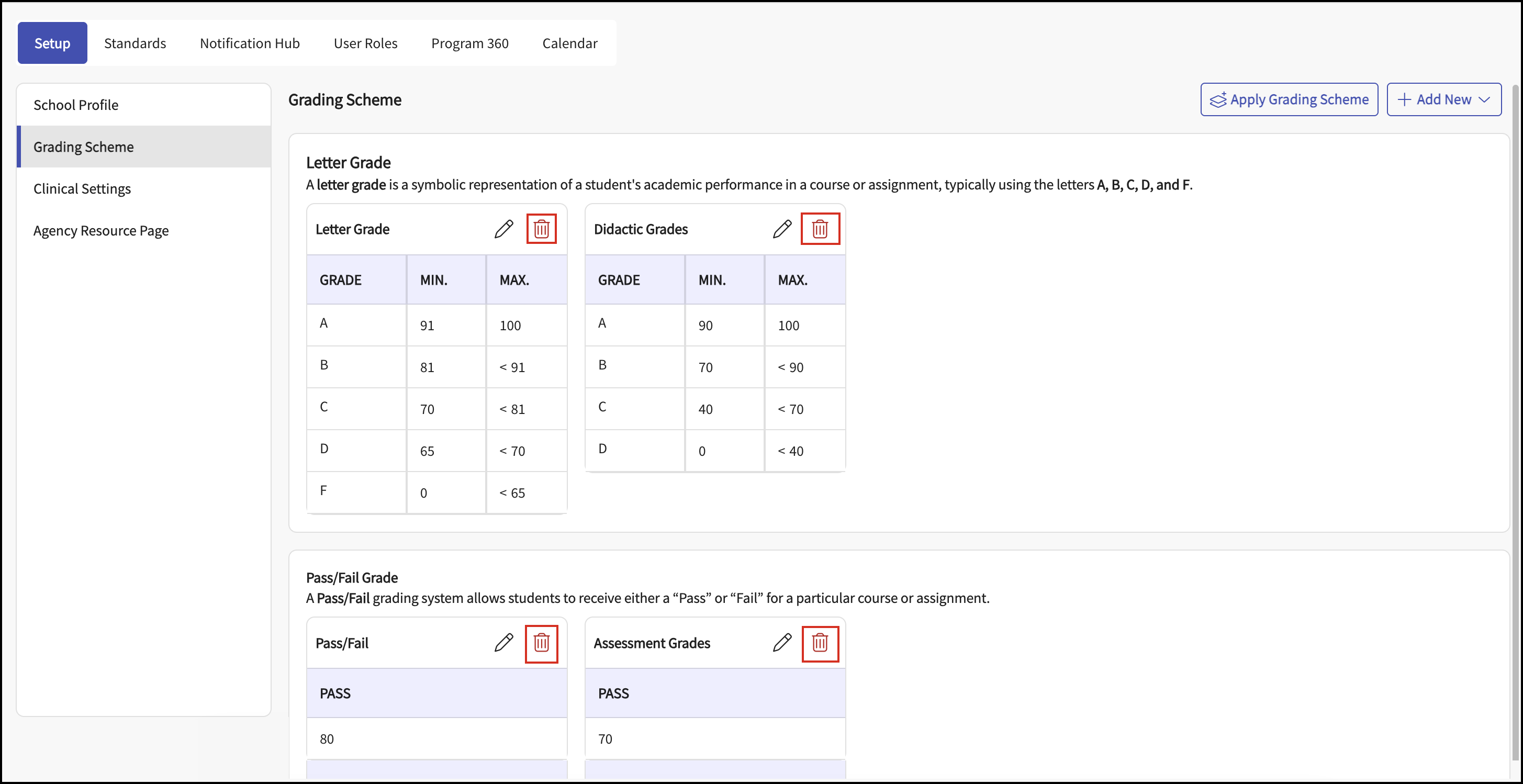Screen dimensions: 1523x784
Task: Delete the Pass/Fail scheme trash icon
Action: click(x=542, y=643)
